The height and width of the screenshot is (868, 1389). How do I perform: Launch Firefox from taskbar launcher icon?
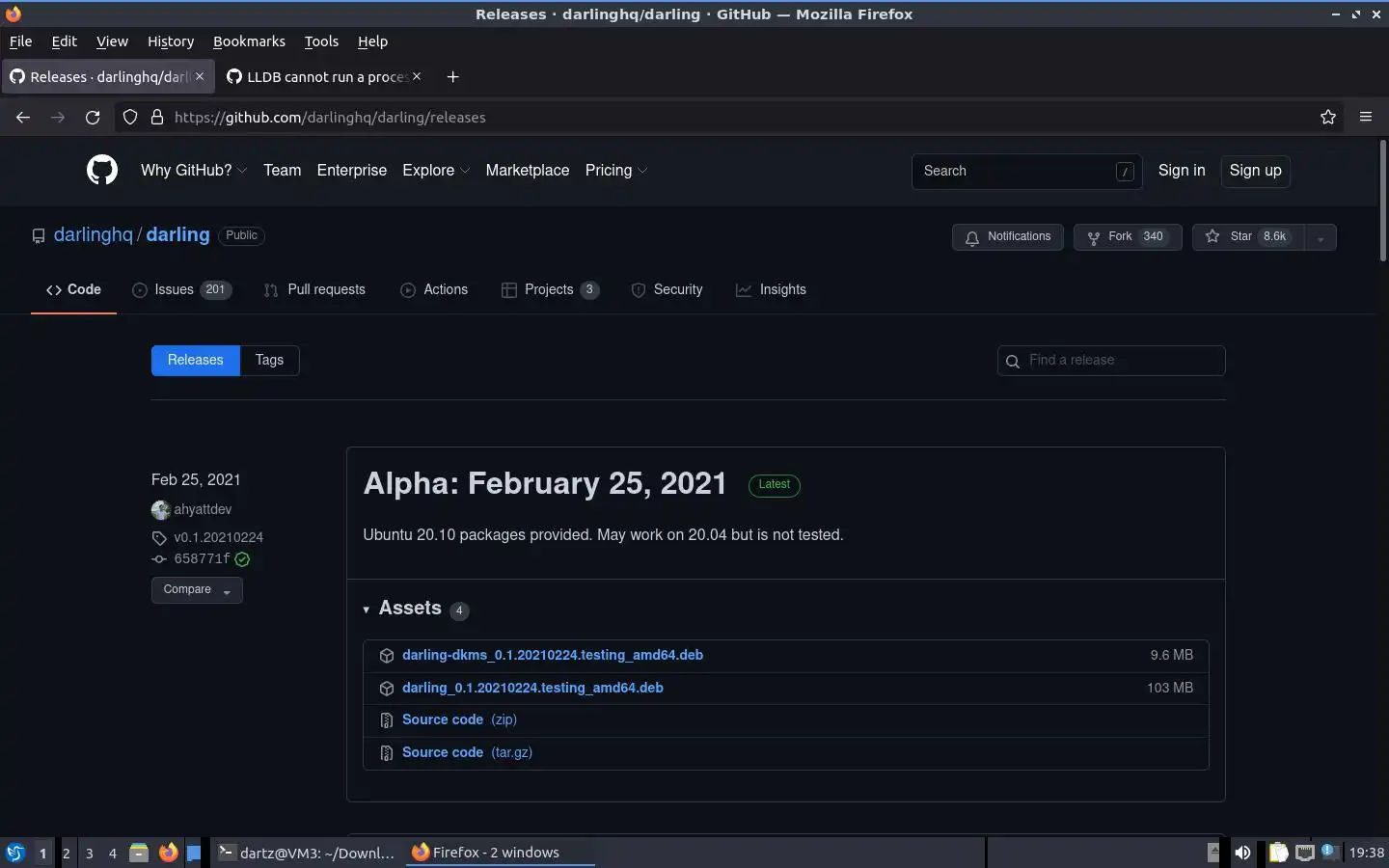tap(169, 853)
